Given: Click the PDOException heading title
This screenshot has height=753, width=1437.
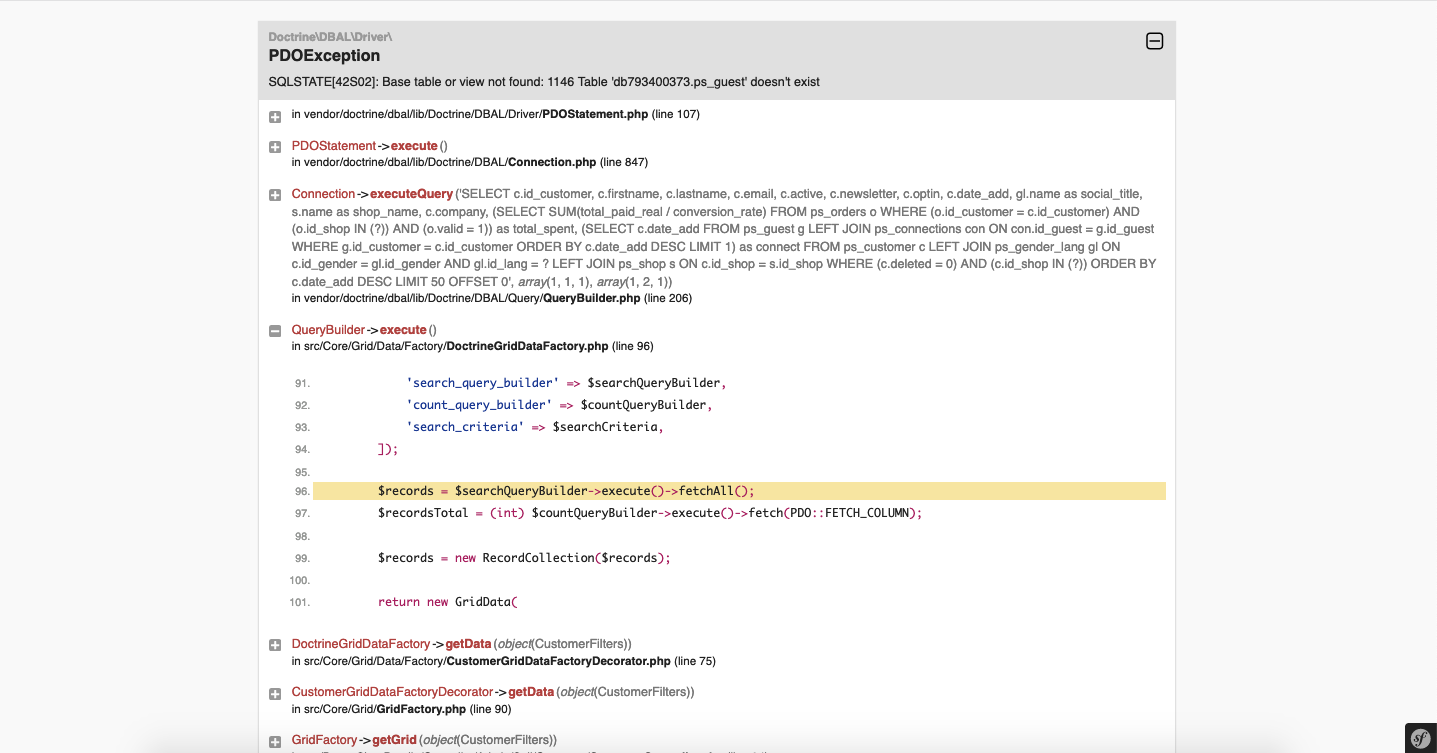Looking at the screenshot, I should pos(324,56).
